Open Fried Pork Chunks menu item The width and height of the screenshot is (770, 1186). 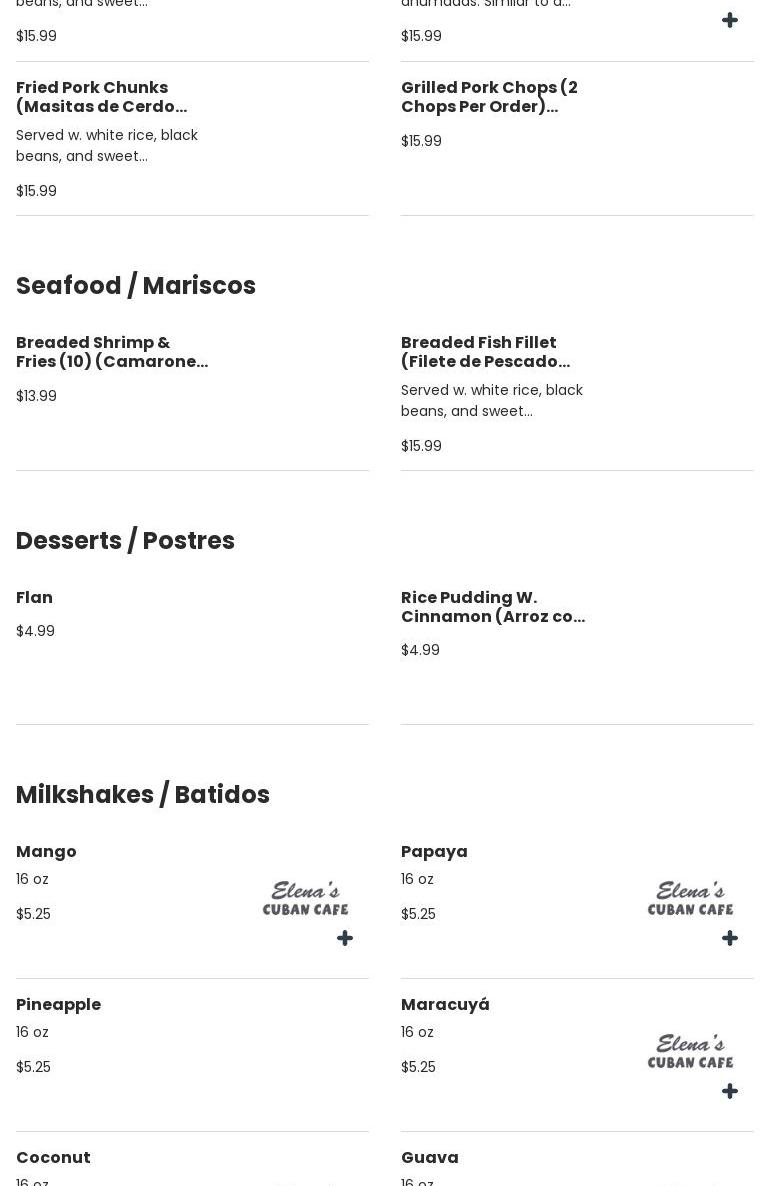coord(102,97)
